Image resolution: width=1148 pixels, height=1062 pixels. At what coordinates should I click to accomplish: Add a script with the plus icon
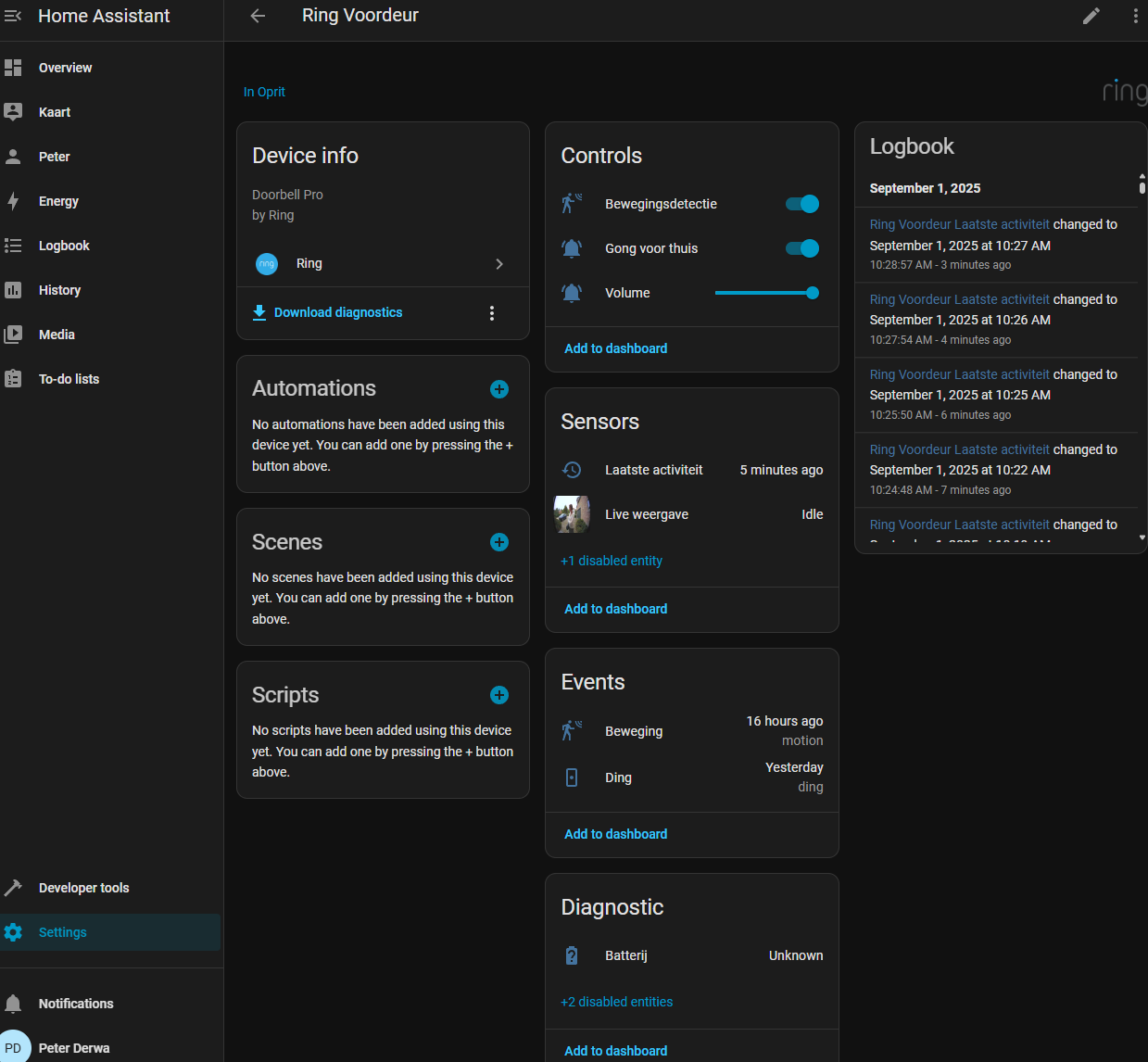pos(499,695)
